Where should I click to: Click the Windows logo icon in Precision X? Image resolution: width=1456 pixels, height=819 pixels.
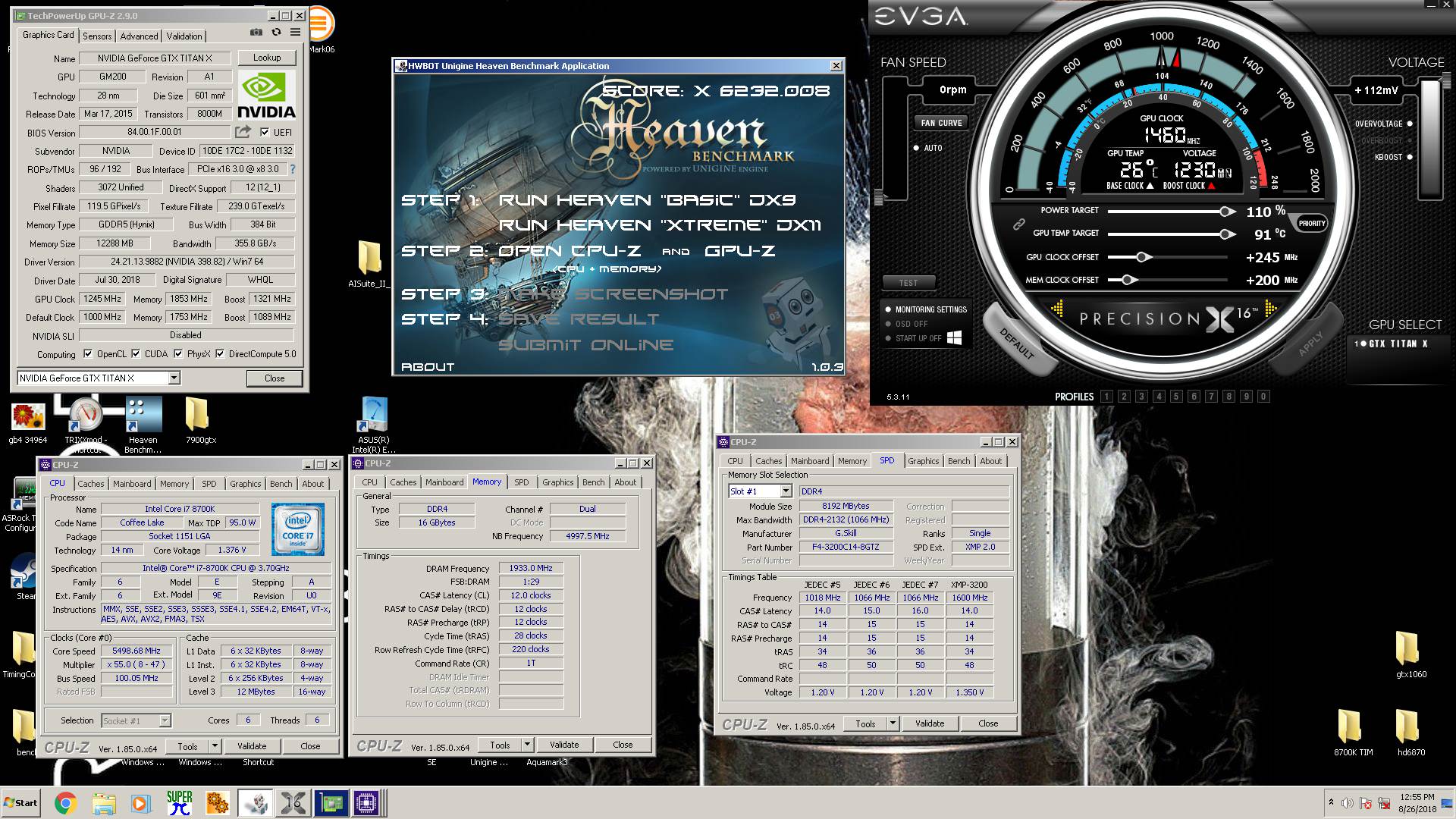pos(954,338)
